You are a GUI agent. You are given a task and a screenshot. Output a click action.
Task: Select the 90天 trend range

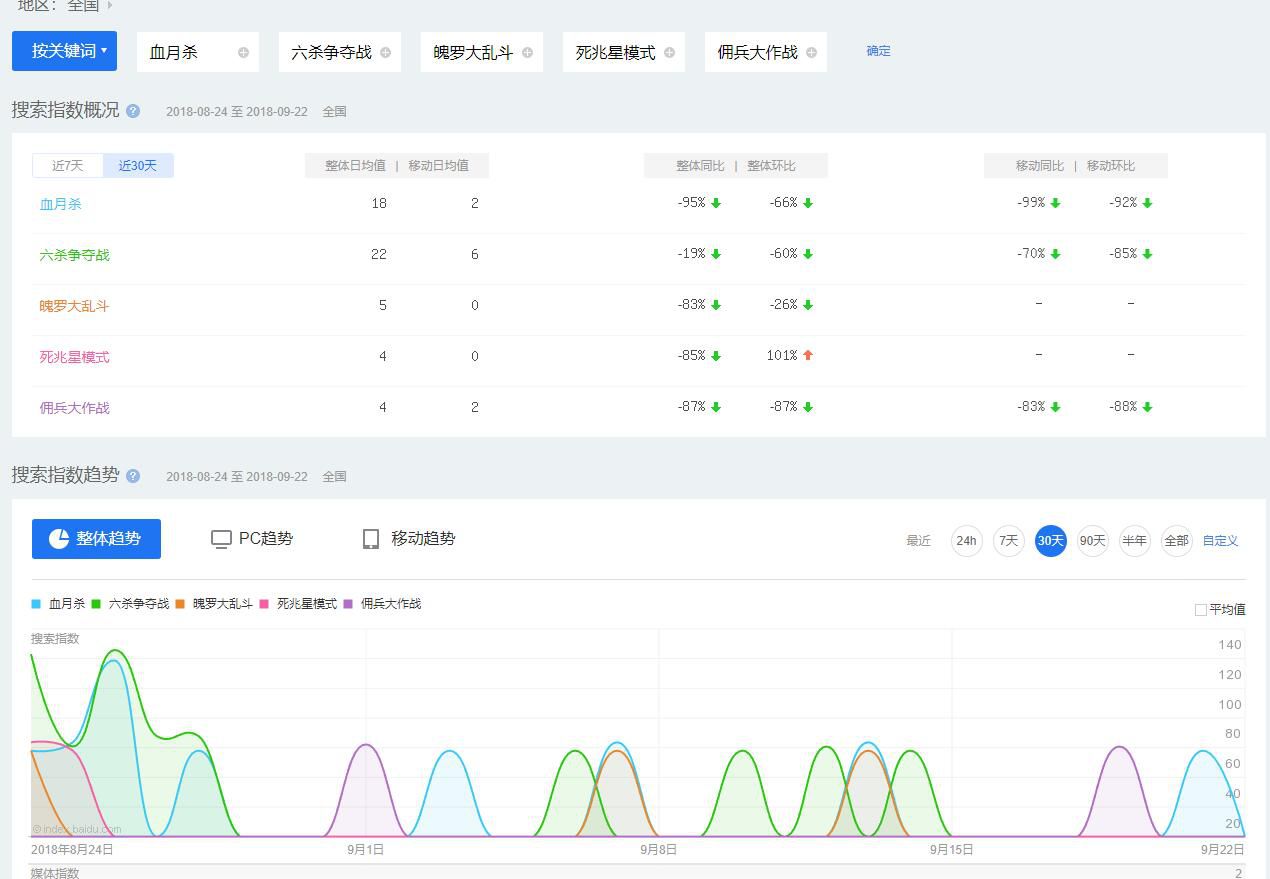pyautogui.click(x=1092, y=541)
